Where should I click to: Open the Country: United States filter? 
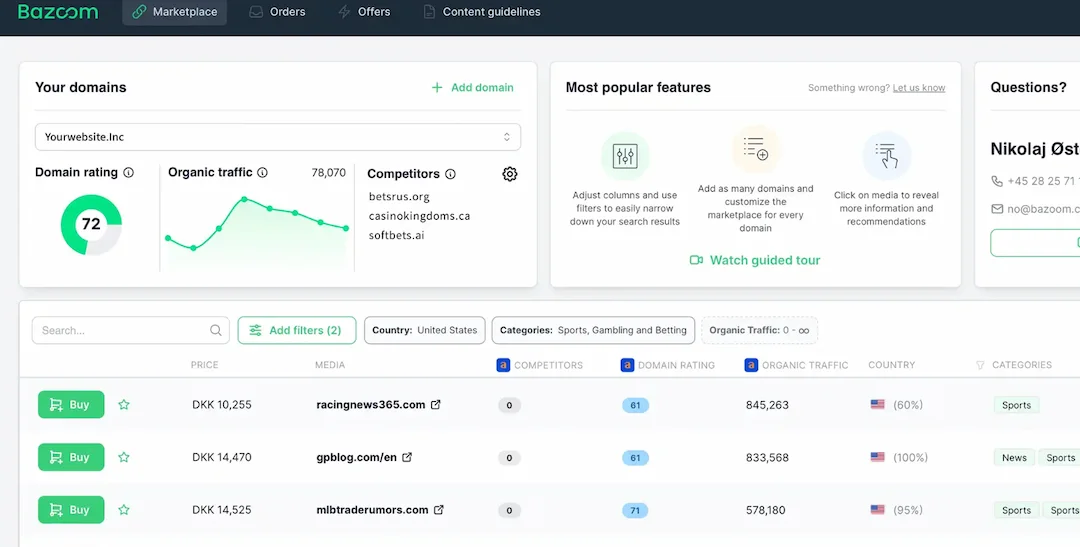[424, 331]
